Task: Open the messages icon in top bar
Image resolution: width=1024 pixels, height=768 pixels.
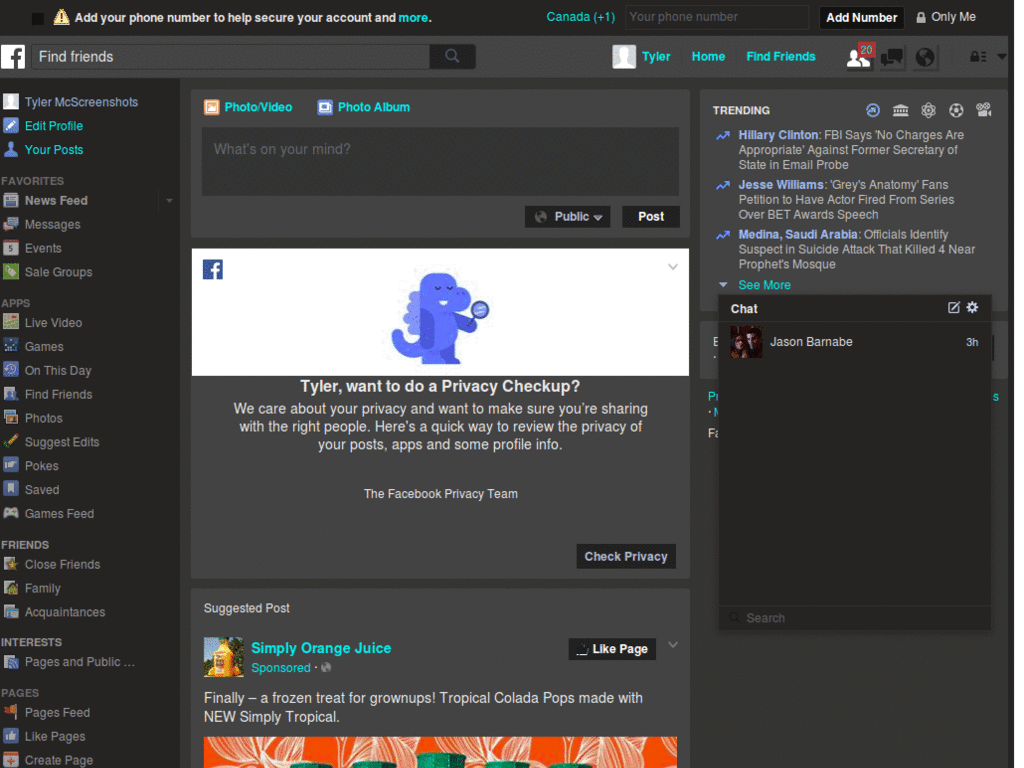Action: click(891, 57)
